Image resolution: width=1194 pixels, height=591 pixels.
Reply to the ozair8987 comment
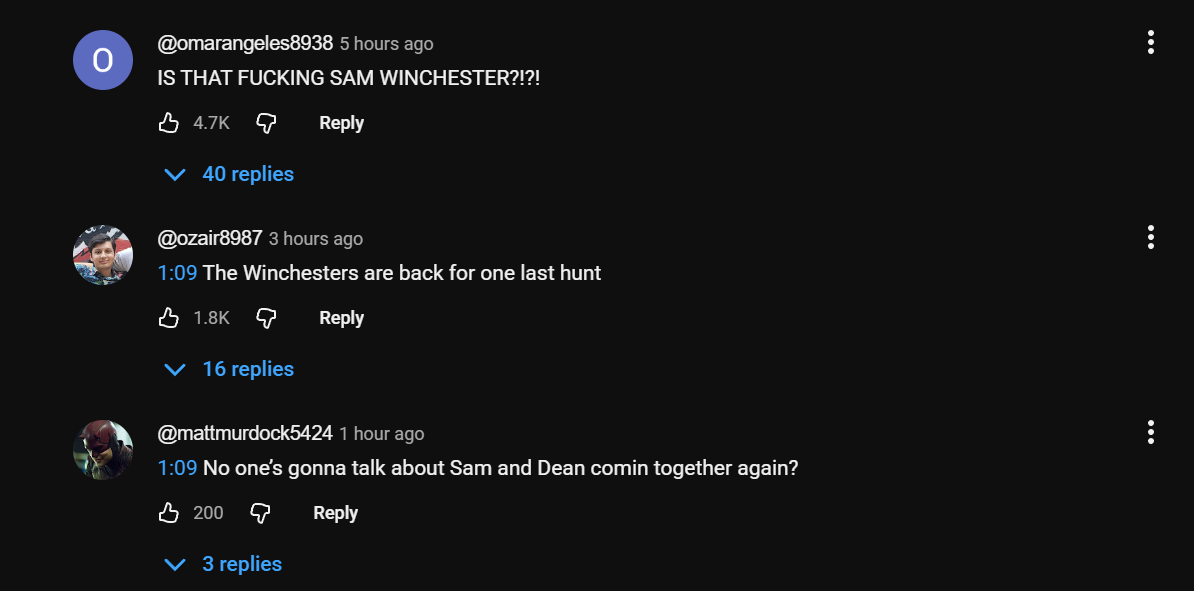click(341, 318)
